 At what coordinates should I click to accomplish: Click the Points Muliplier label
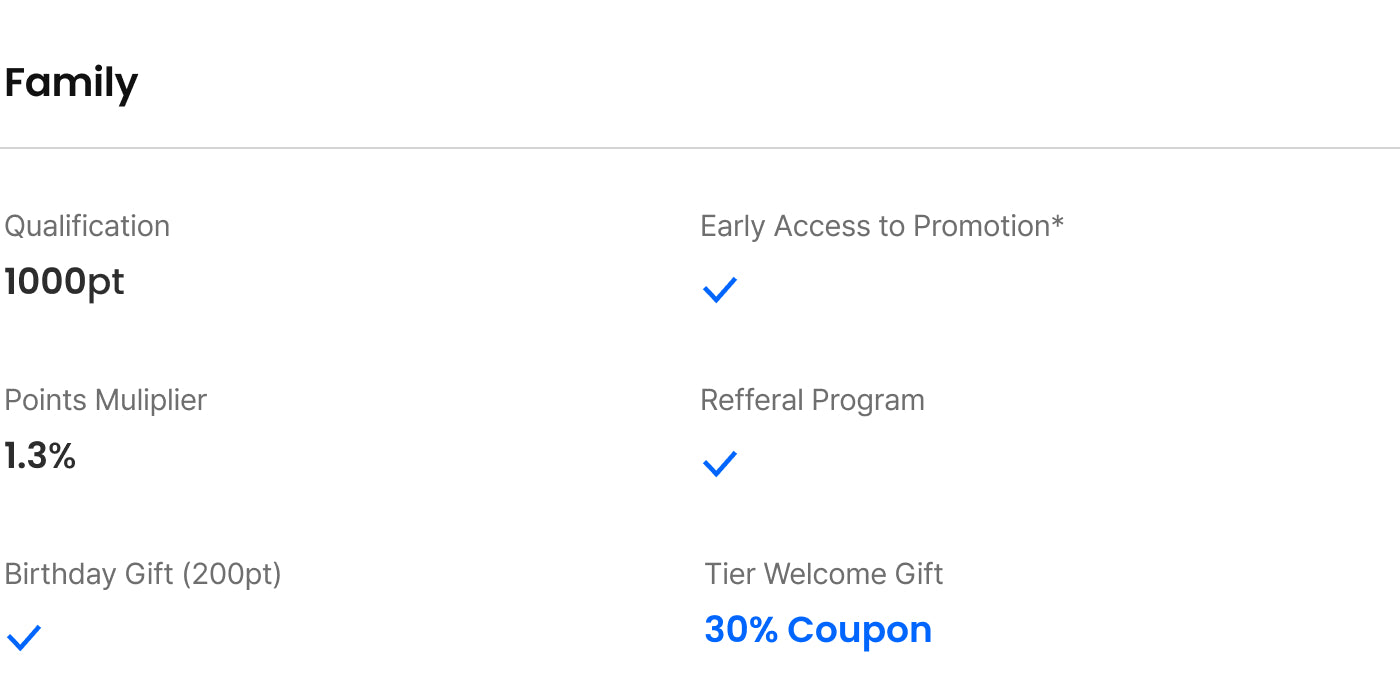point(105,400)
